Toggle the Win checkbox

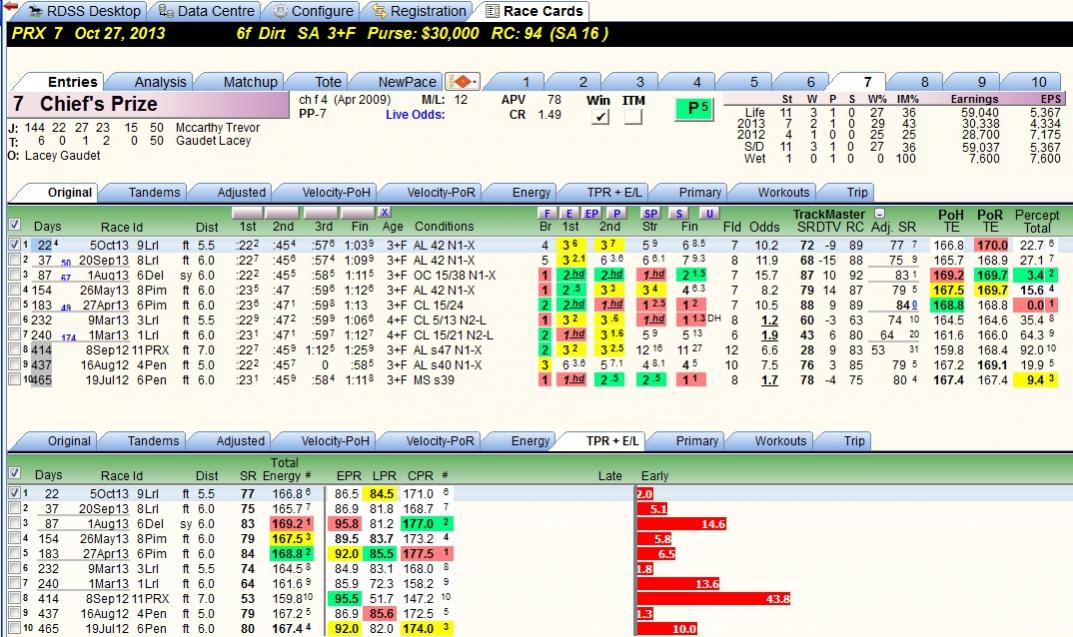600,116
